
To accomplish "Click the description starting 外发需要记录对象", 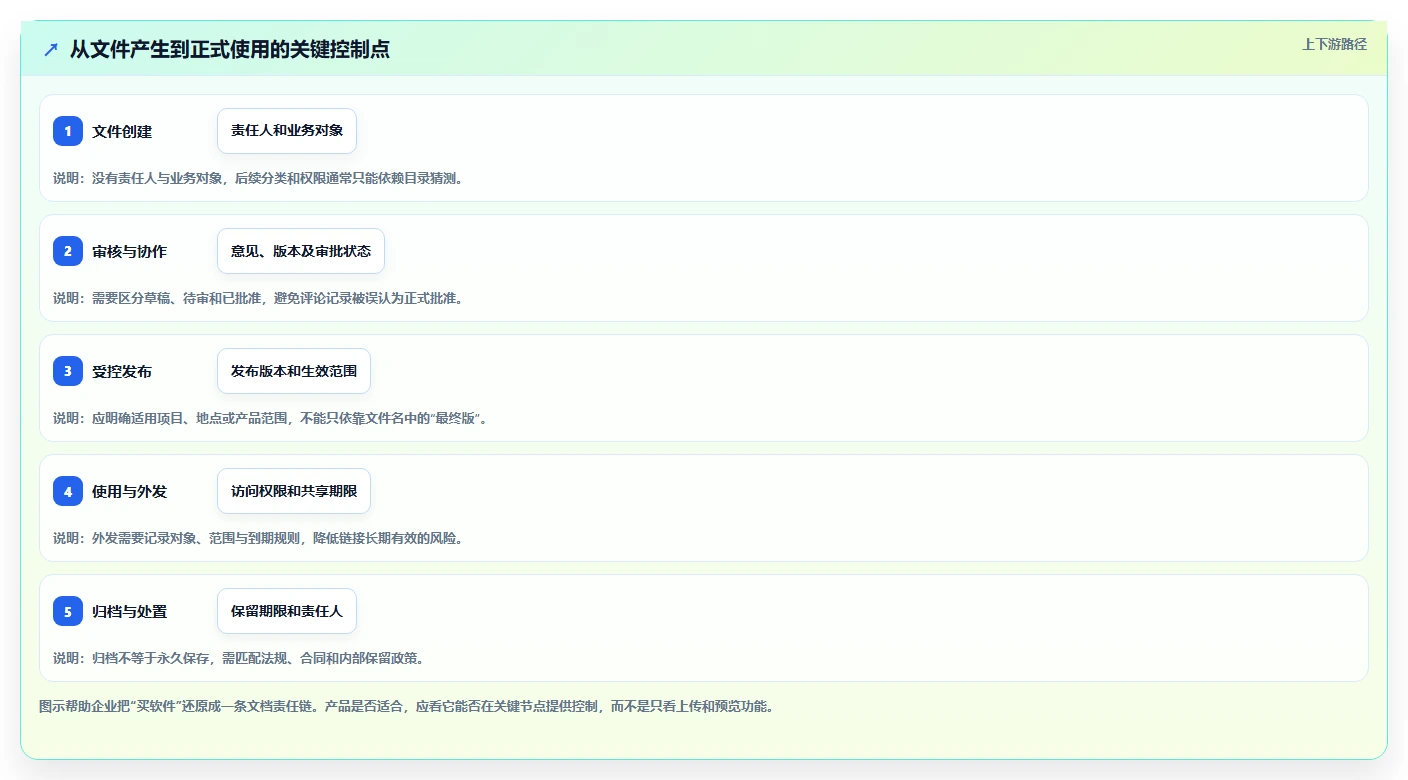I will (260, 538).
